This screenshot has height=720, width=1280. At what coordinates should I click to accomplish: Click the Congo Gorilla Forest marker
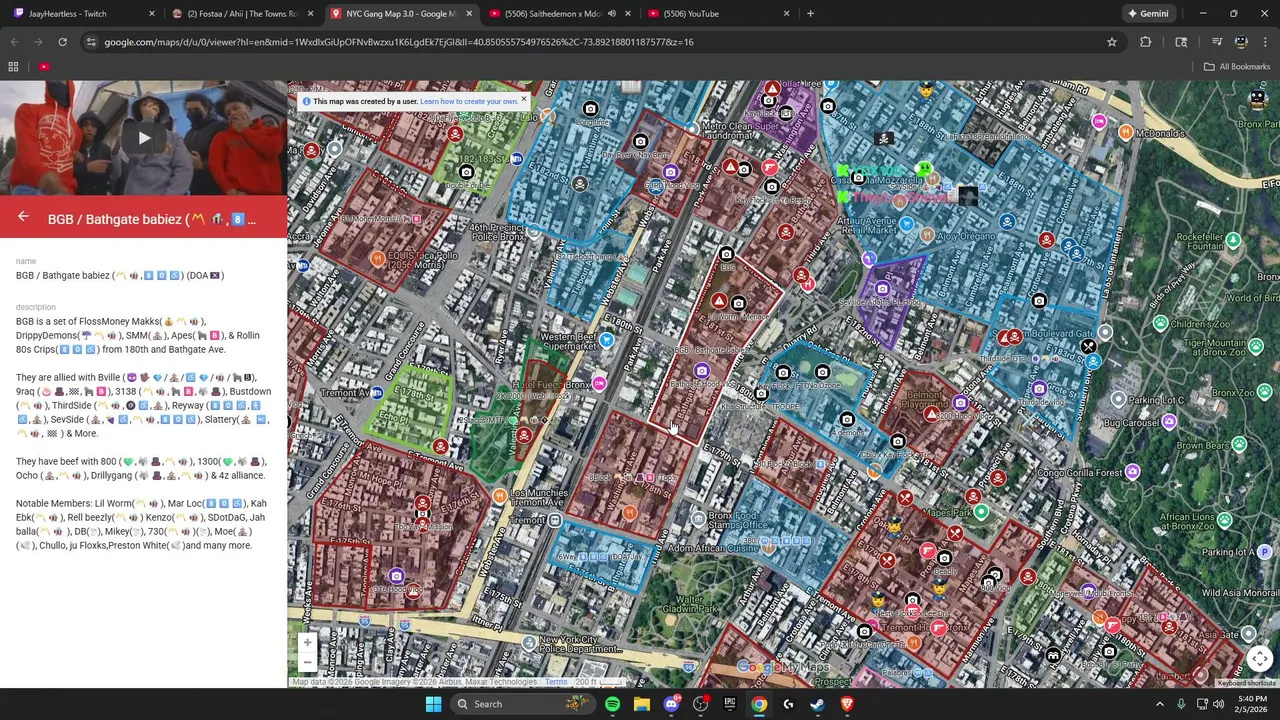point(1132,471)
